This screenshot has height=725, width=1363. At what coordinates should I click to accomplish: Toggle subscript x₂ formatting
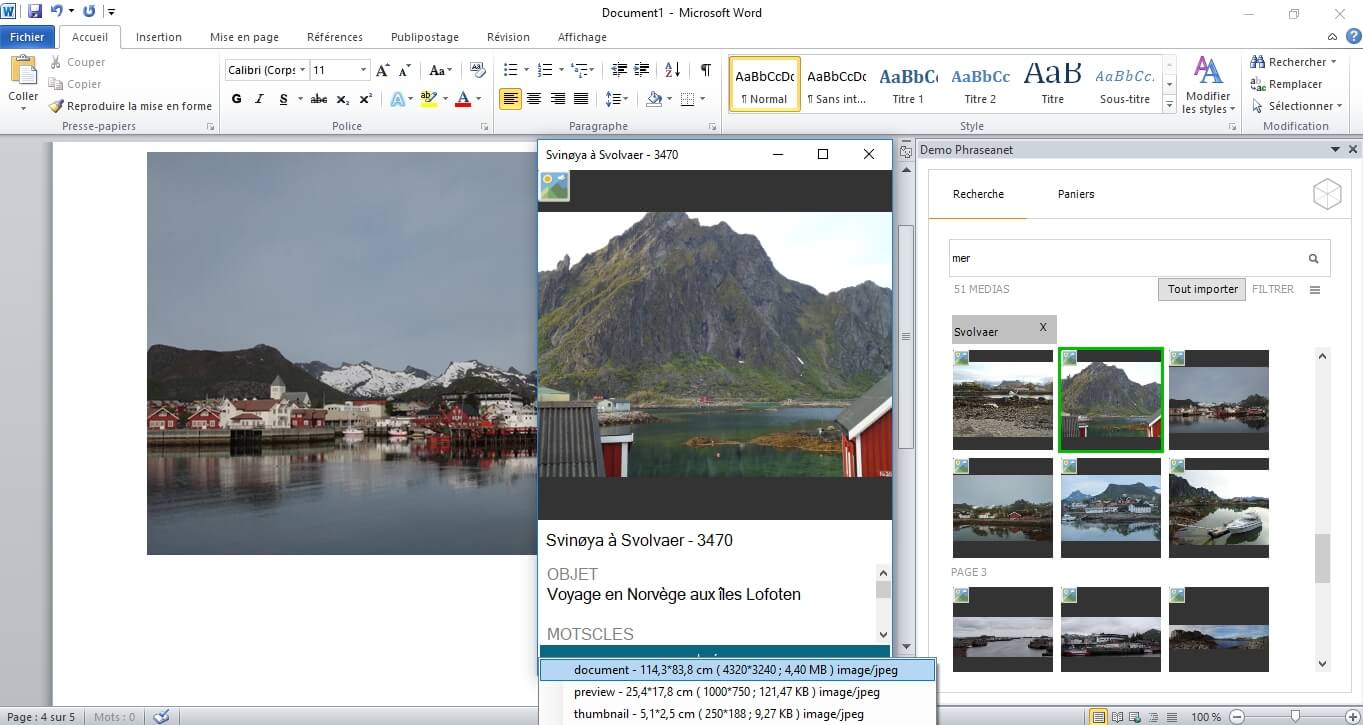click(x=343, y=99)
